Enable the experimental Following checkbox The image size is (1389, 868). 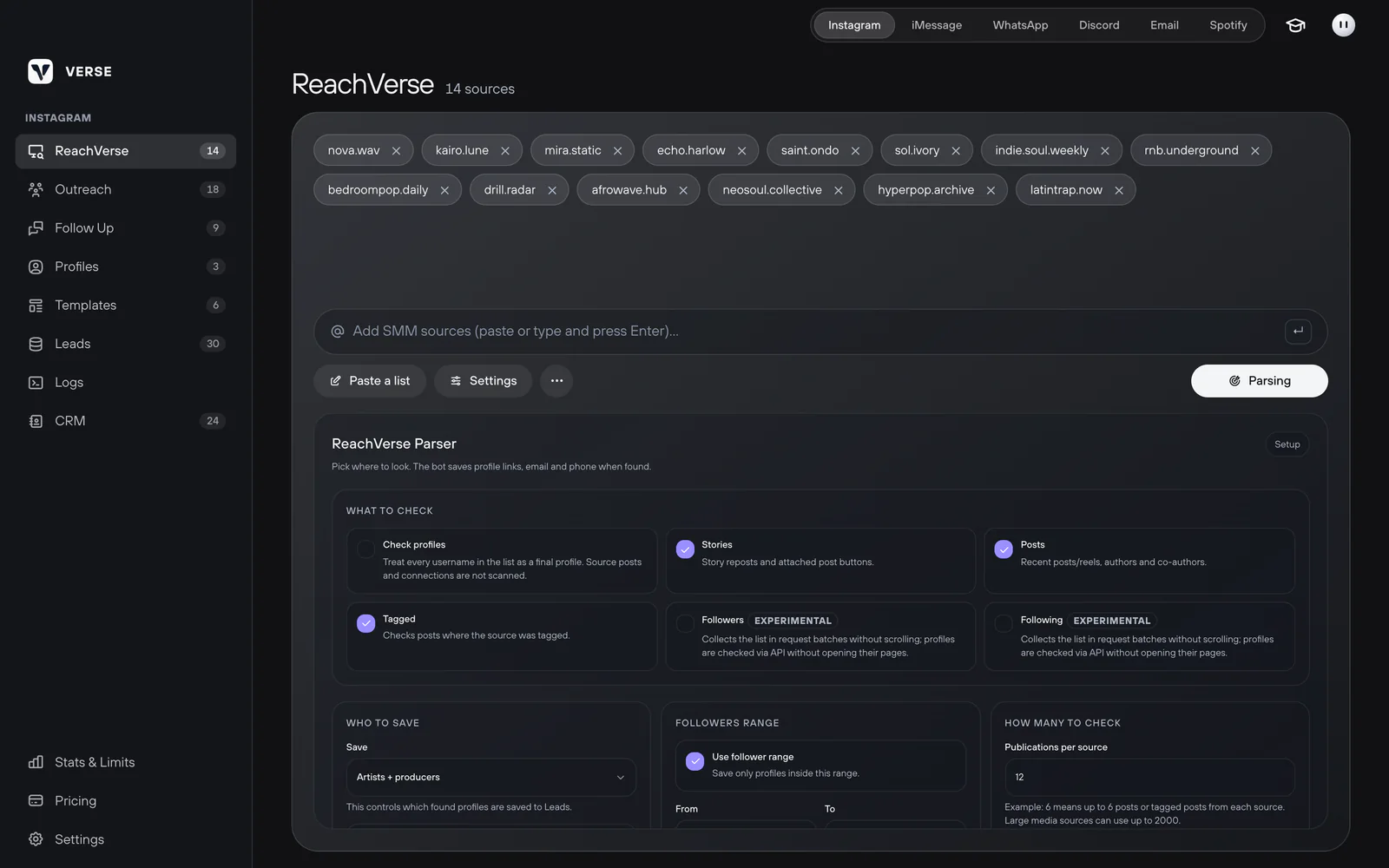tap(1004, 623)
